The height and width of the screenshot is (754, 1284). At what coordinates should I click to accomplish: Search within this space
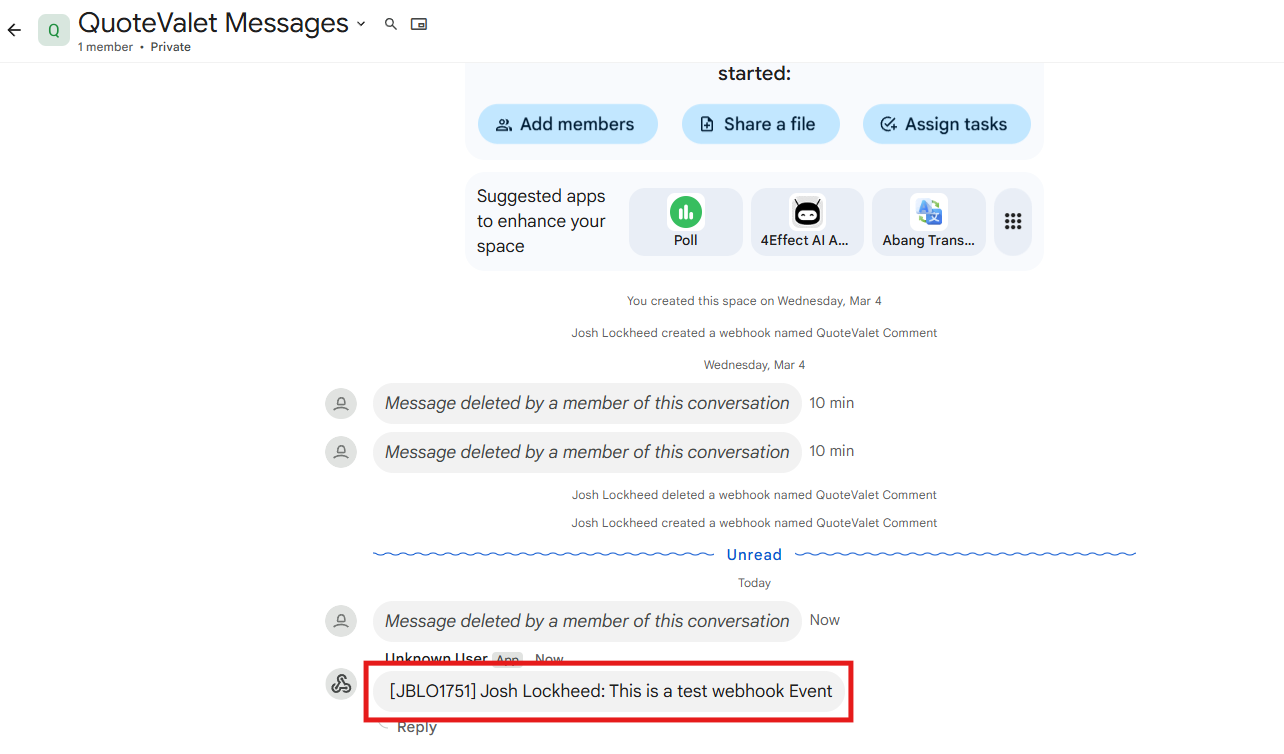pos(391,24)
